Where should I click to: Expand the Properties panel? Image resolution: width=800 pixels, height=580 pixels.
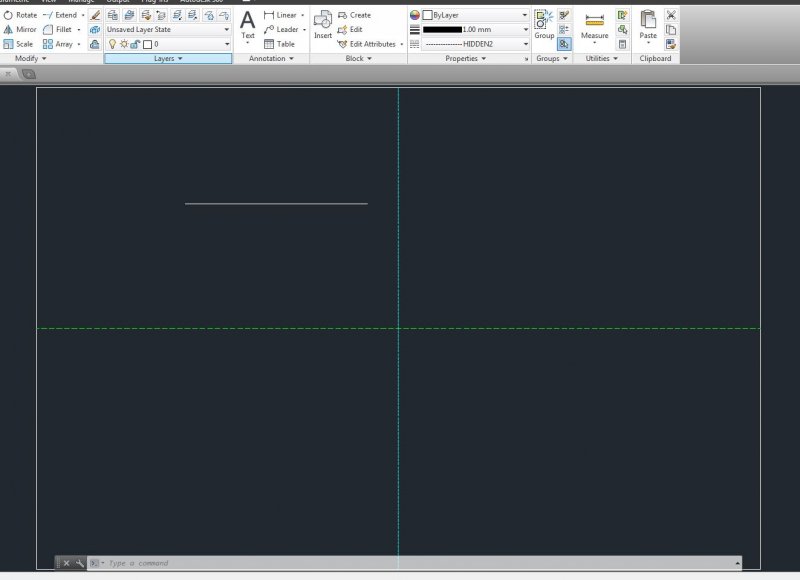pos(465,59)
